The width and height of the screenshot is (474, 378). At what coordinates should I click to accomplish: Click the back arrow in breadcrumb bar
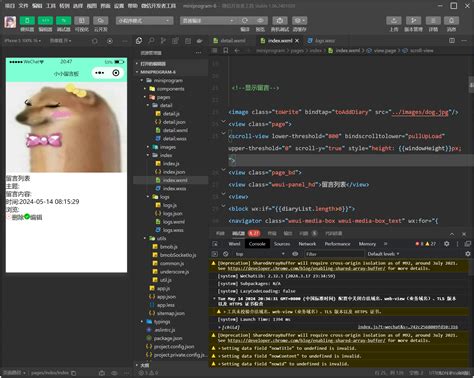(x=237, y=51)
